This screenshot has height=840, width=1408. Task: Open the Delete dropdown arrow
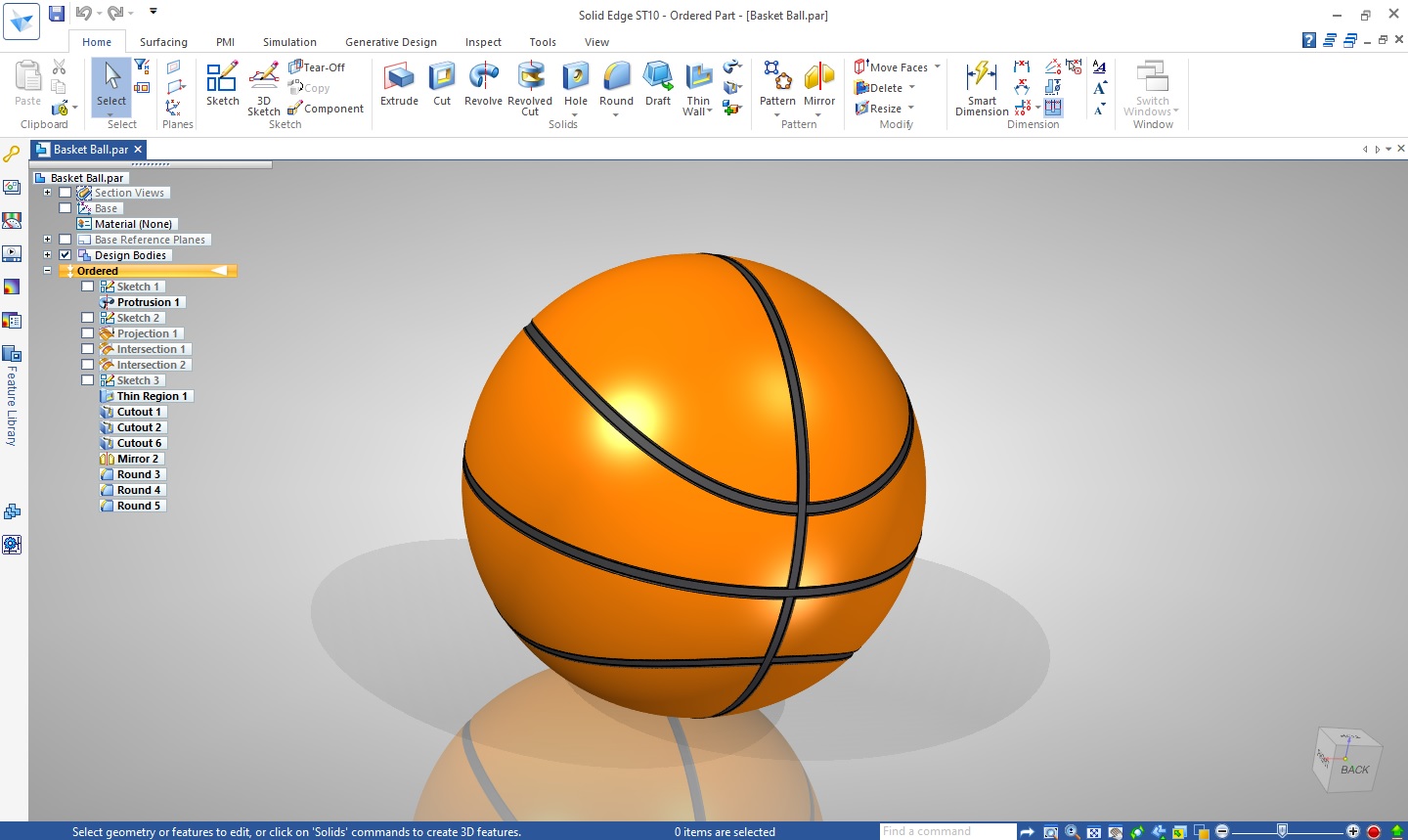[911, 88]
